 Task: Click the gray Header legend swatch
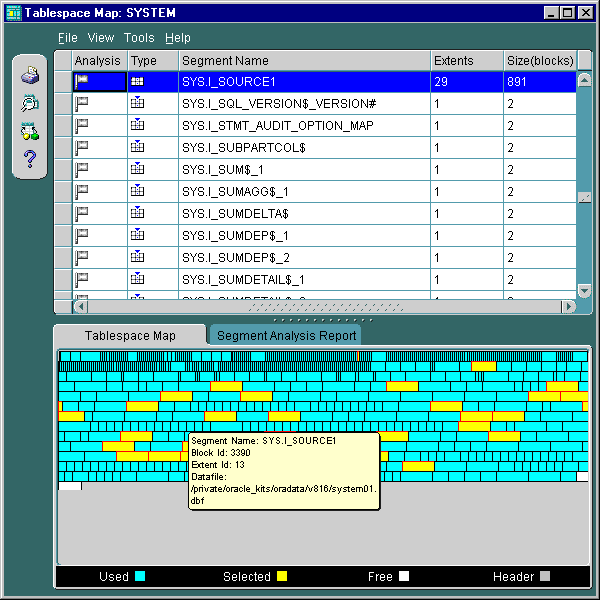(x=545, y=576)
